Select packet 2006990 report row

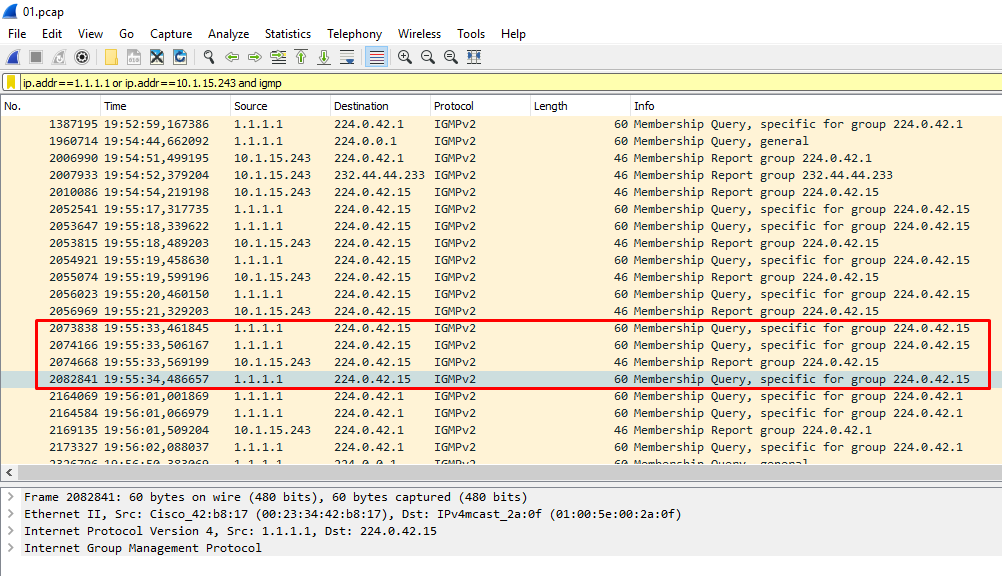(502, 158)
